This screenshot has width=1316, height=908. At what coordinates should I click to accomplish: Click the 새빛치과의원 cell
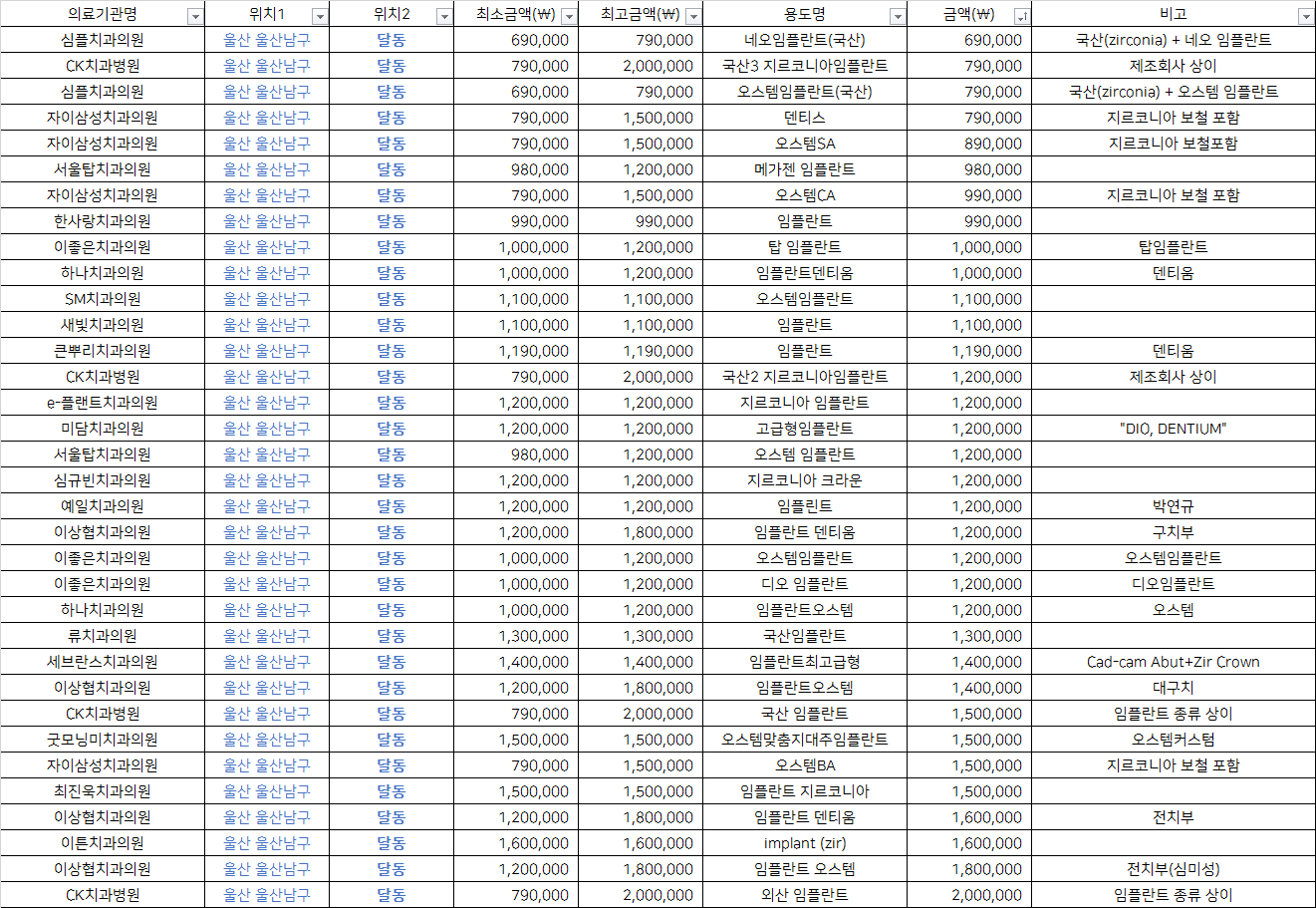[x=103, y=325]
